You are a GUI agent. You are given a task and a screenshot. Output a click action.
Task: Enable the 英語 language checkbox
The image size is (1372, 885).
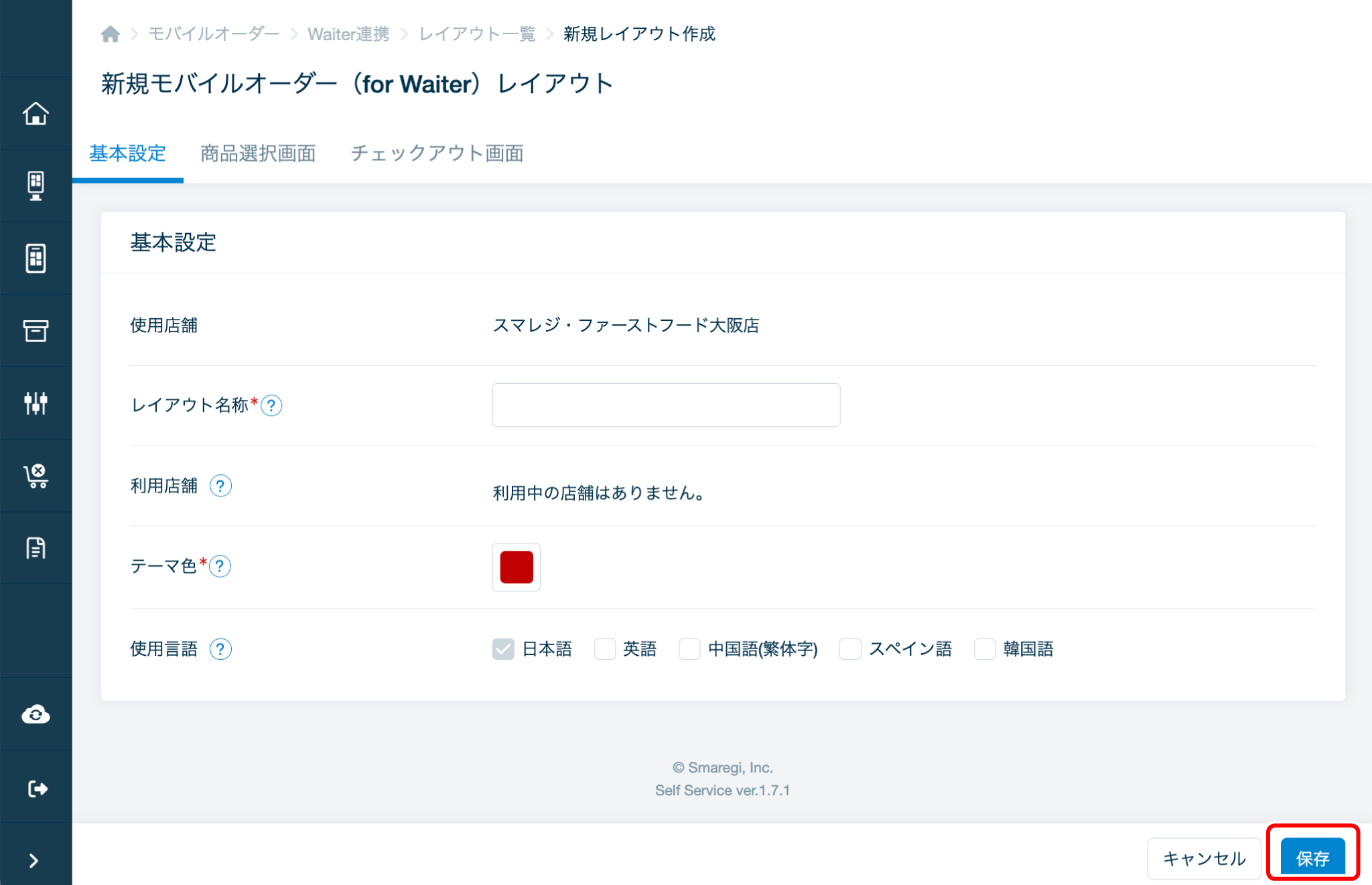pos(604,649)
